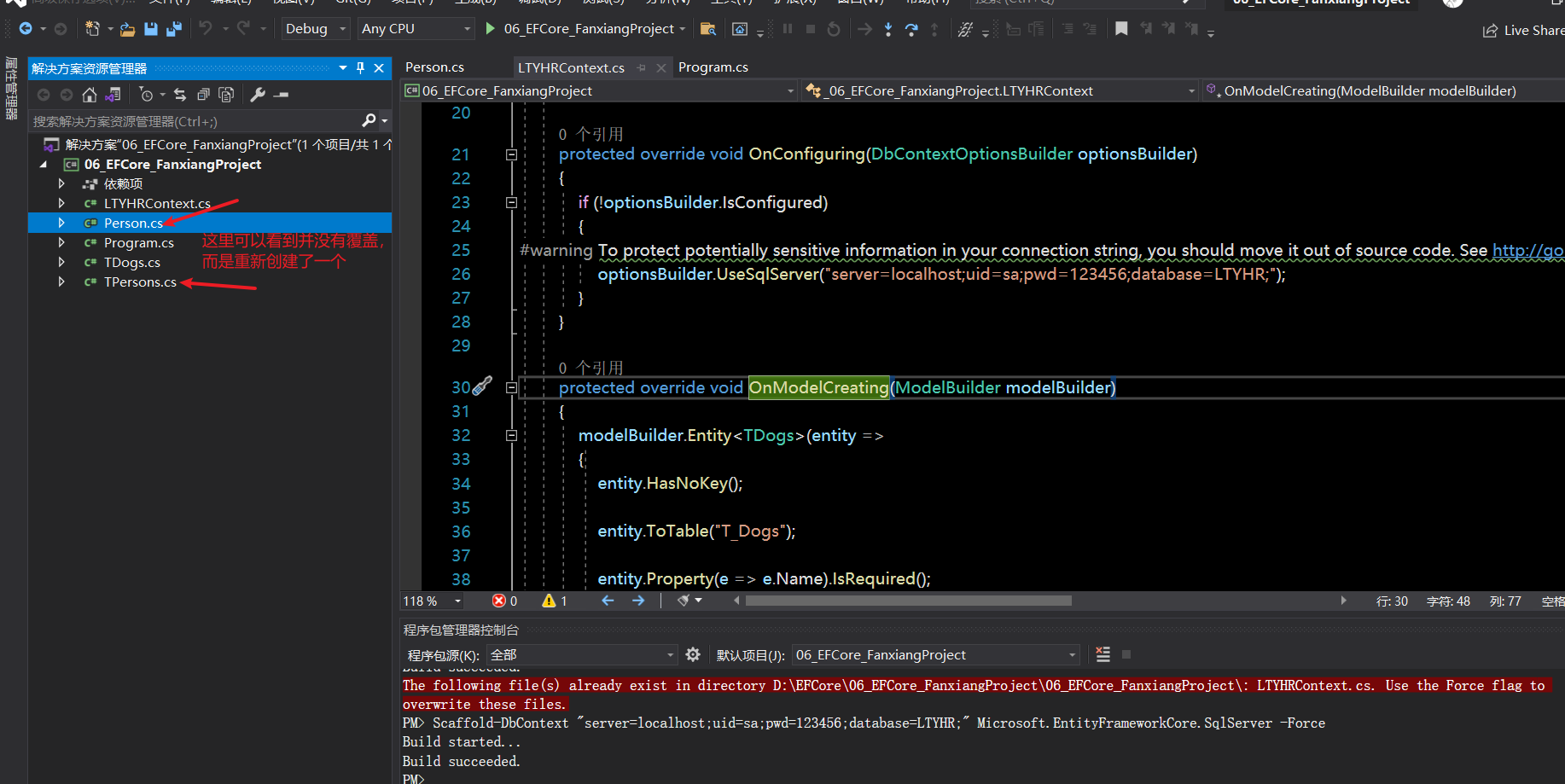Click the Step Into debug icon
This screenshot has width=1565, height=784.
(x=888, y=29)
